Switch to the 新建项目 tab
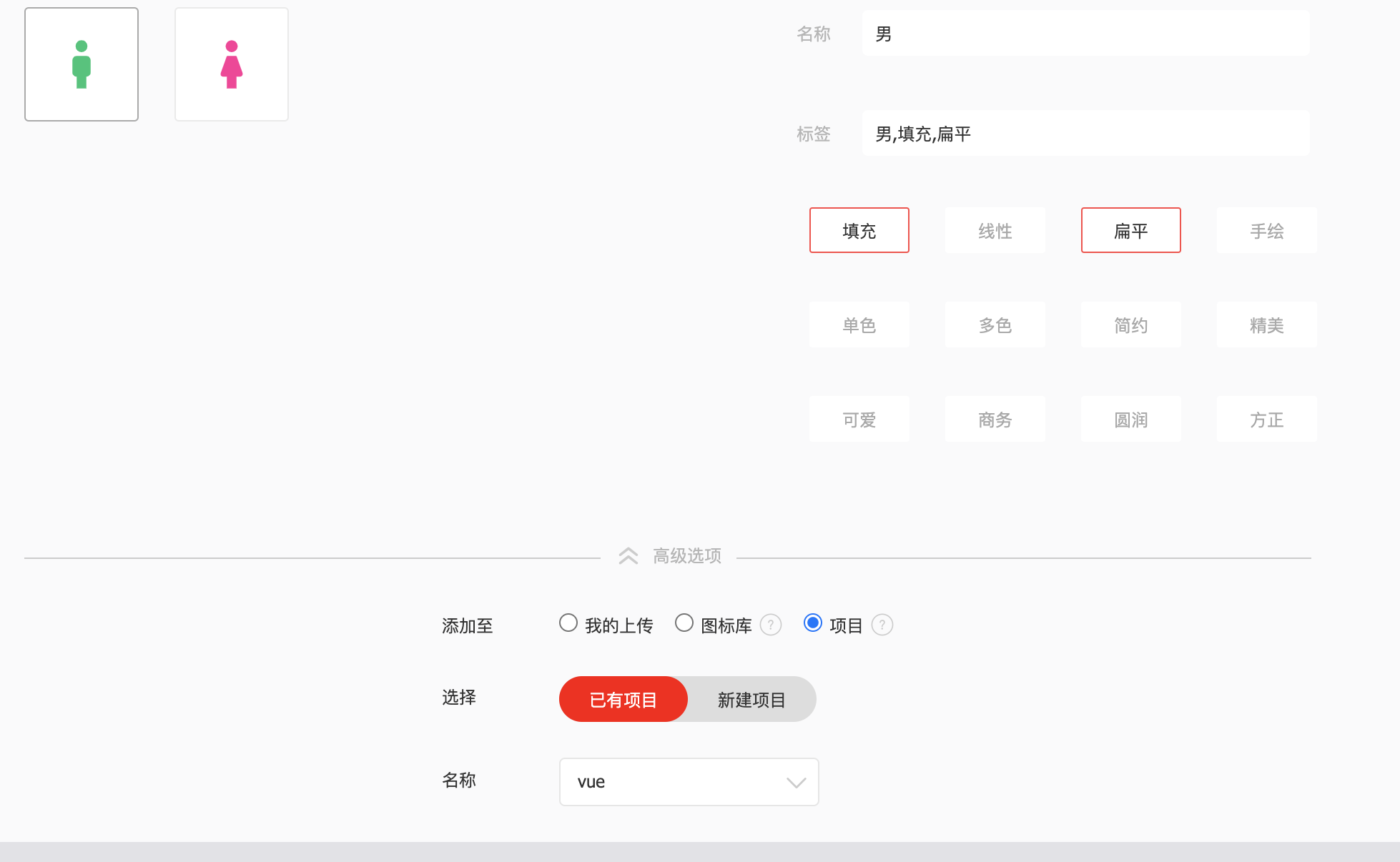 [x=749, y=699]
